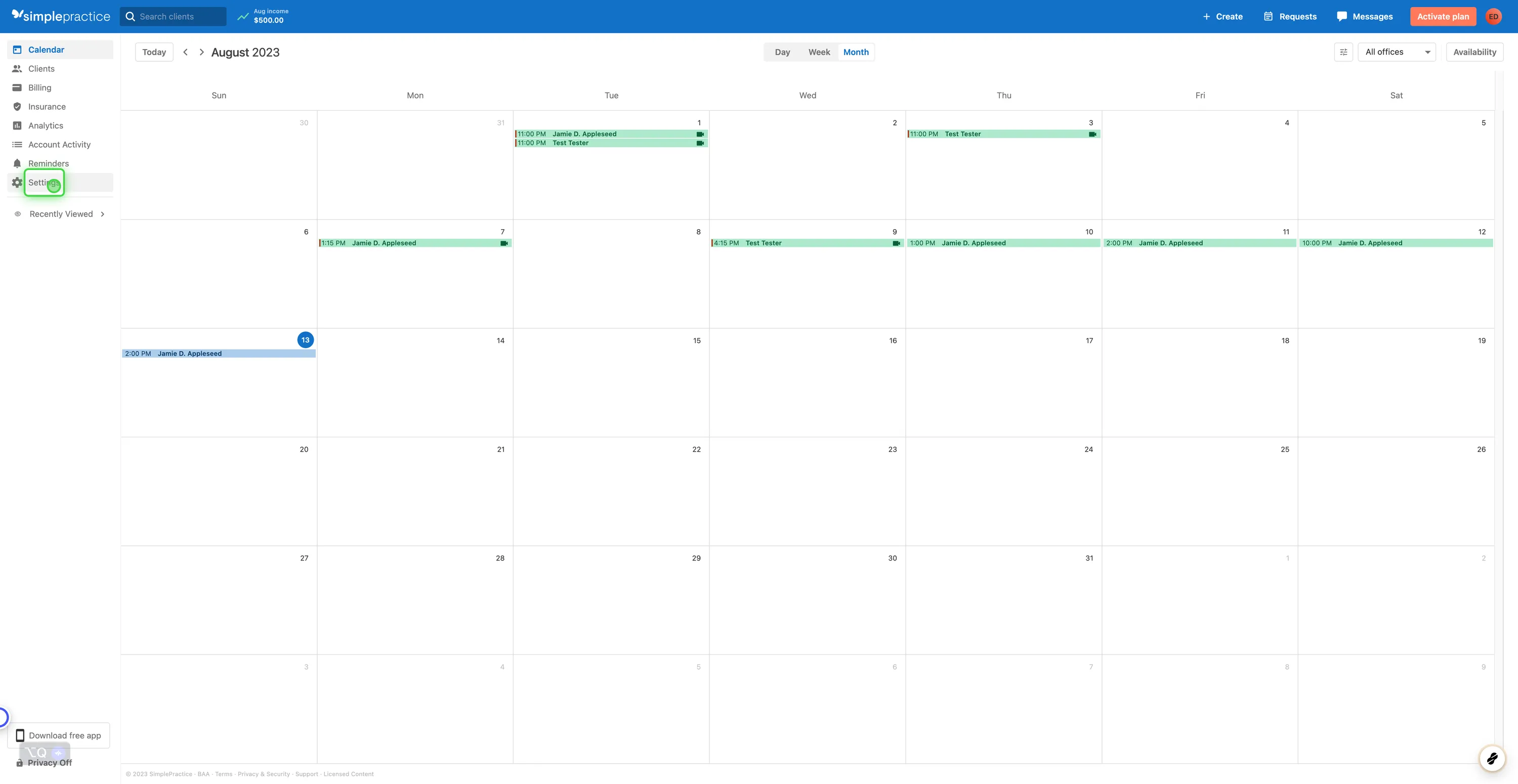Go to next month arrow
1518x784 pixels.
(x=201, y=52)
